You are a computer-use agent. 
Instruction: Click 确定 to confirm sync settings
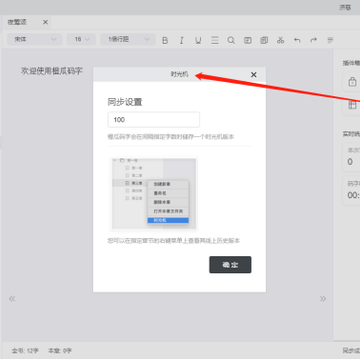point(230,265)
